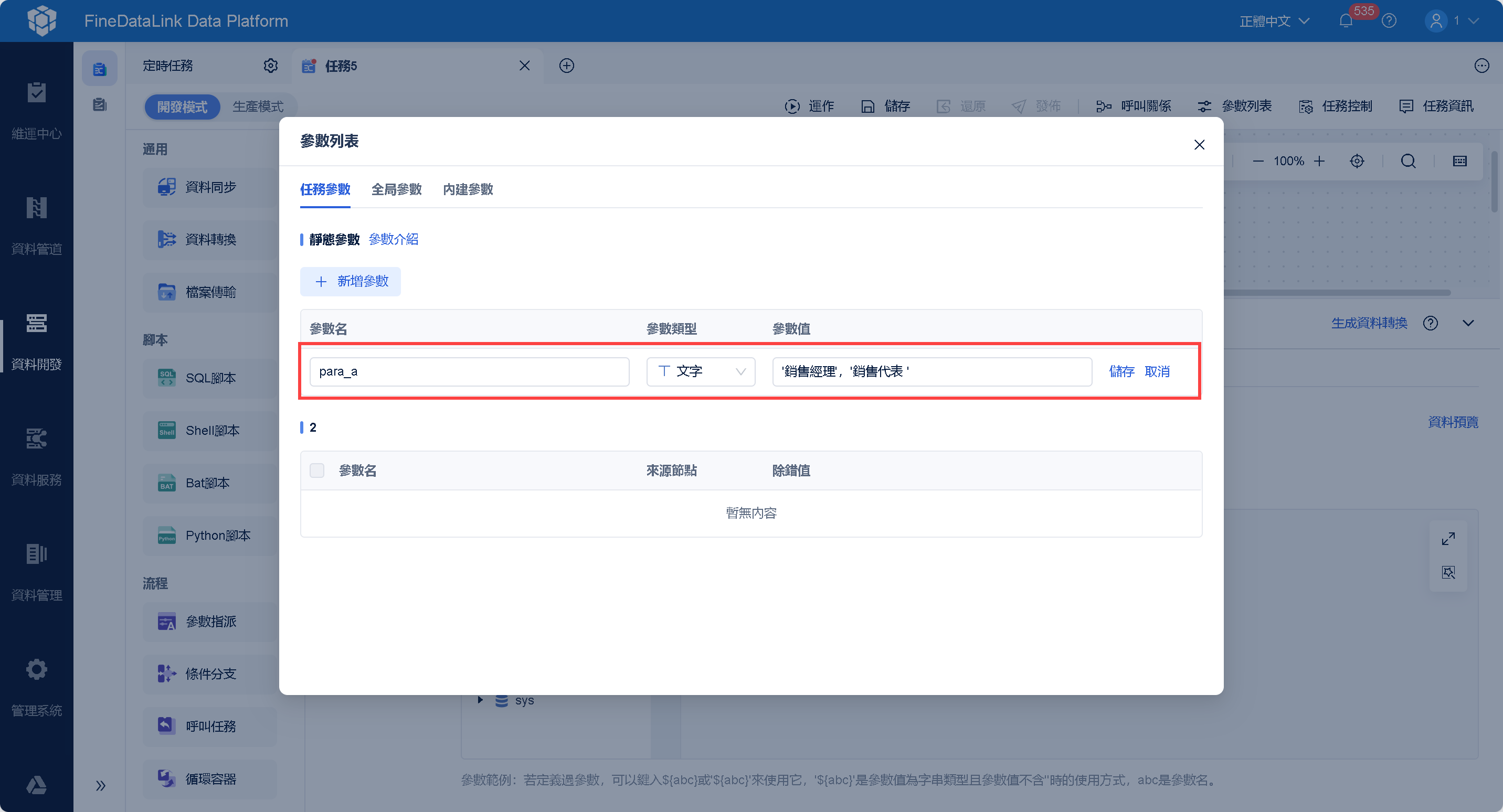Add a new tab with plus icon
The width and height of the screenshot is (1503, 812).
[x=566, y=66]
